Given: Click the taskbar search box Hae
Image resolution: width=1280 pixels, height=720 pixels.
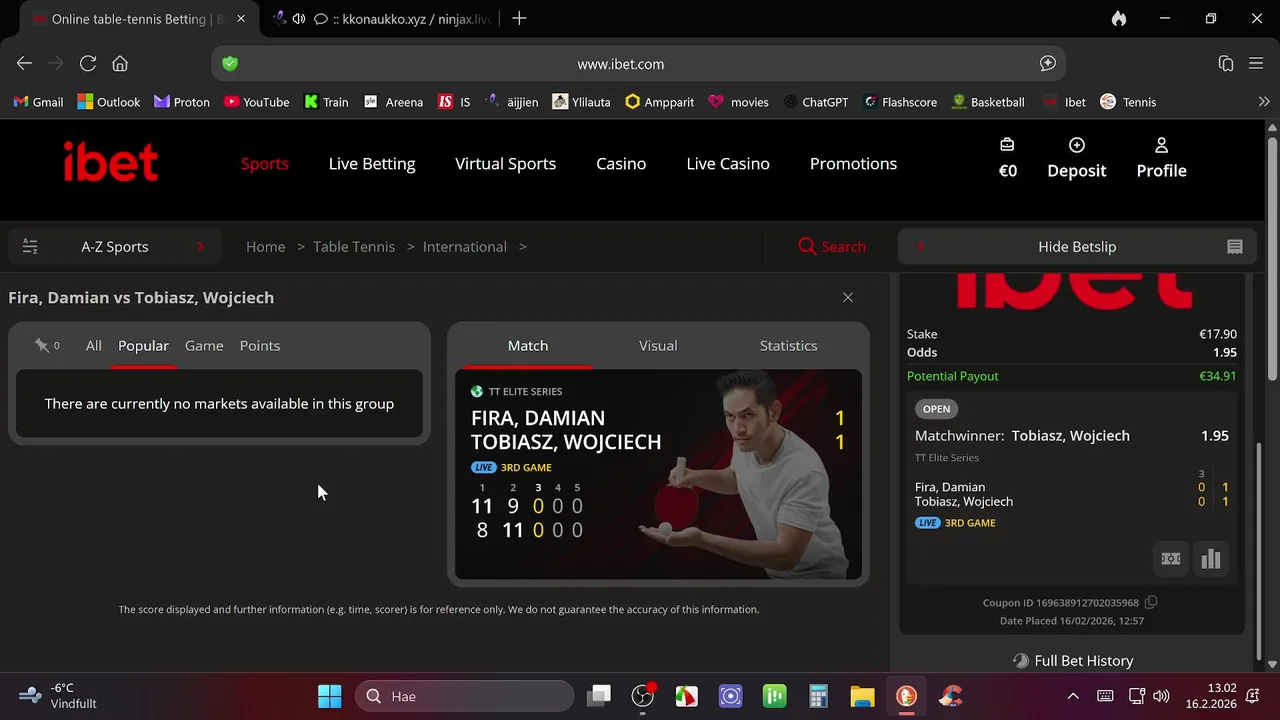Looking at the screenshot, I should pos(464,696).
